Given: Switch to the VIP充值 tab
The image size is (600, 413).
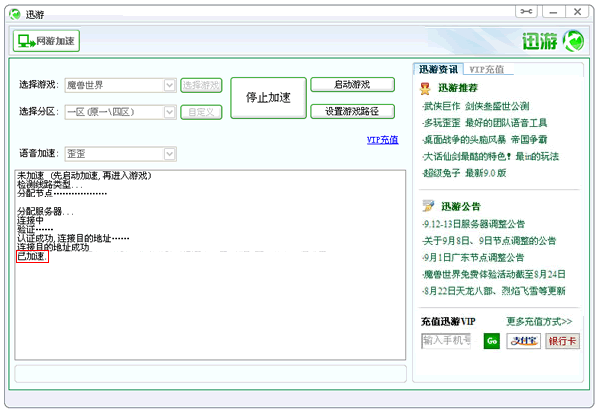Looking at the screenshot, I should [x=487, y=70].
